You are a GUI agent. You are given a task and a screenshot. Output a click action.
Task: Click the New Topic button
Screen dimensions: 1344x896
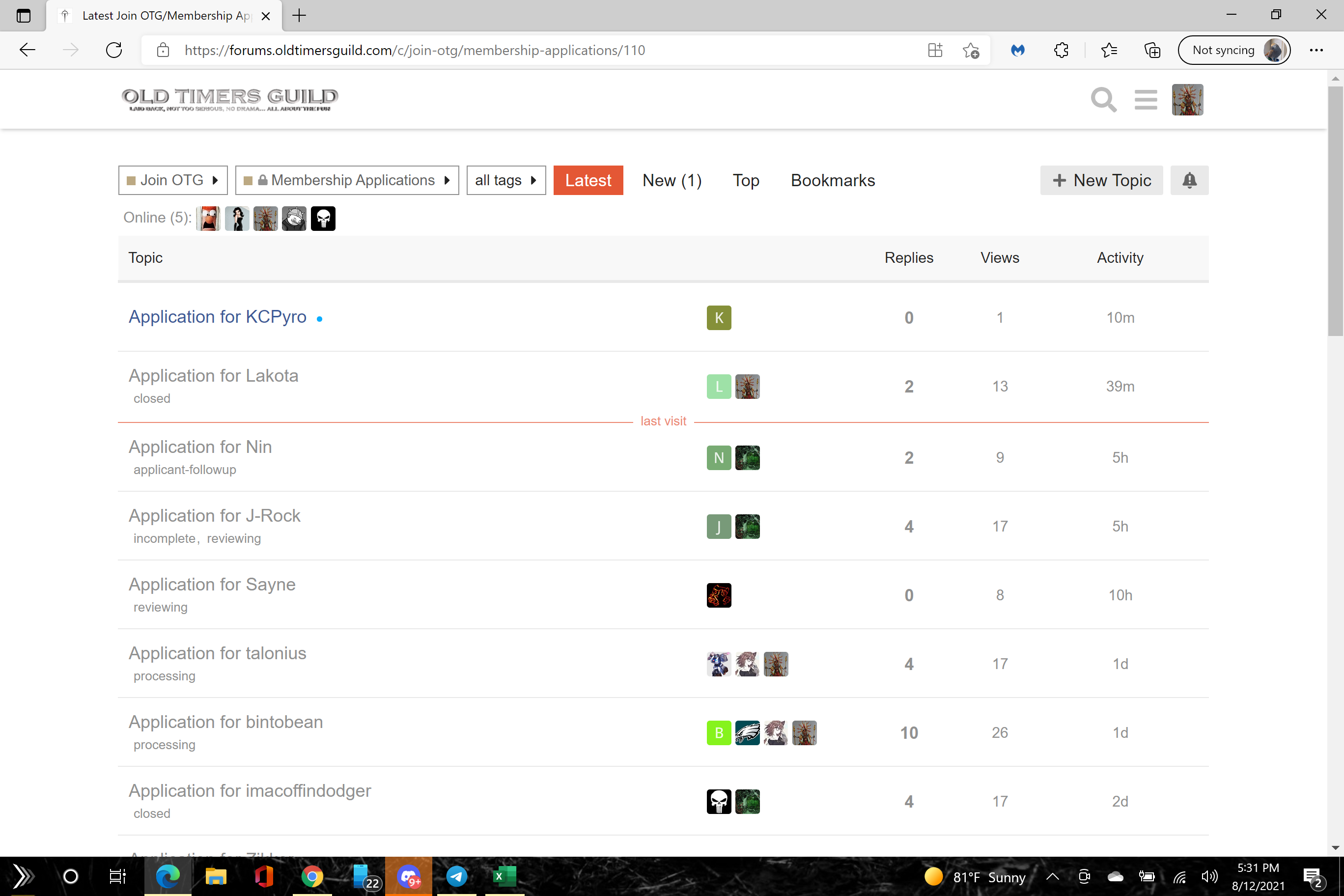tap(1101, 181)
